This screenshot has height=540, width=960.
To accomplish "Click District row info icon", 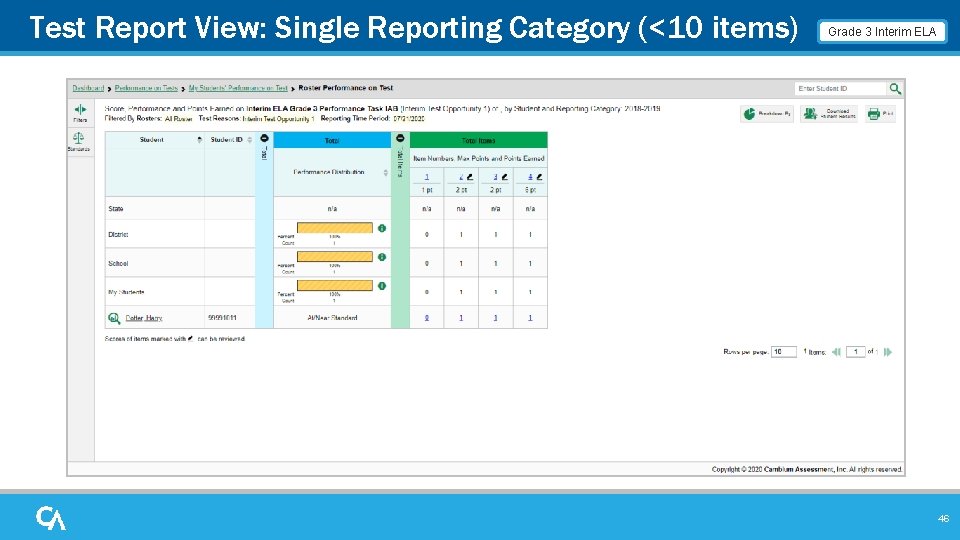I will pyautogui.click(x=382, y=228).
